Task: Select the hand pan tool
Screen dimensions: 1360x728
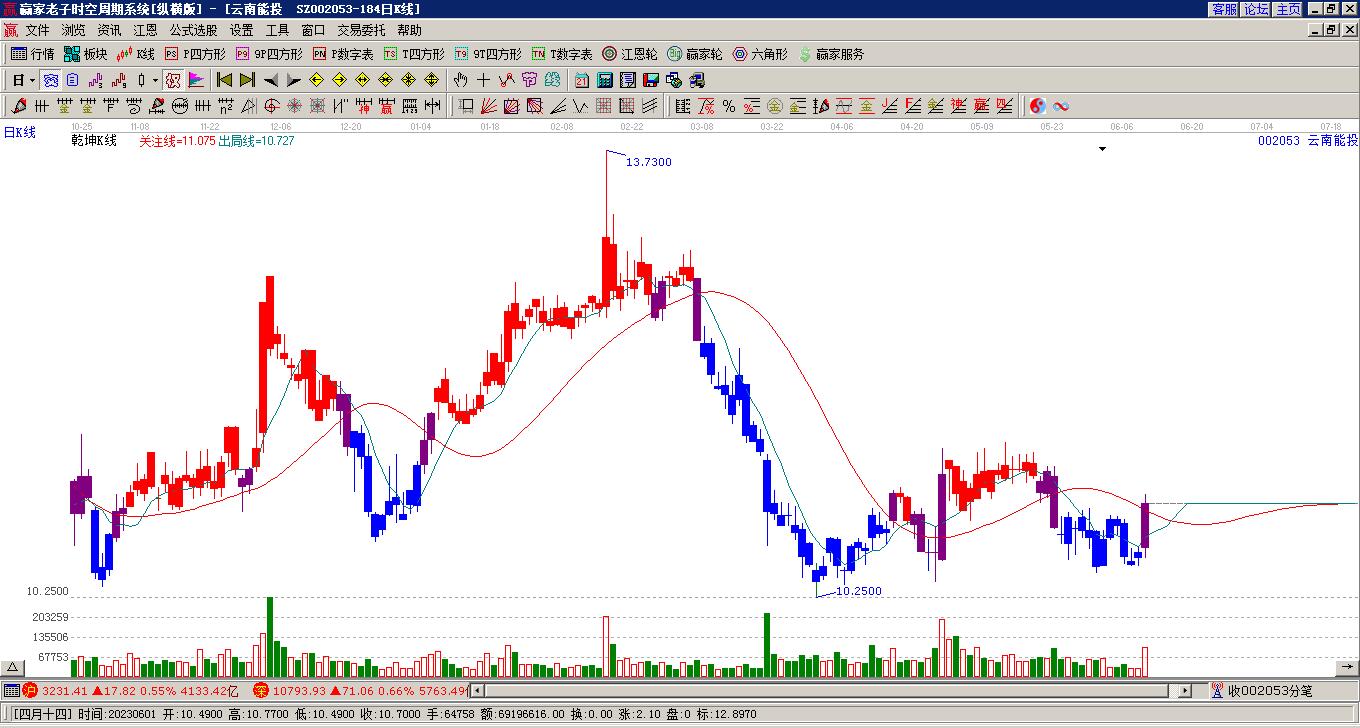Action: (461, 80)
